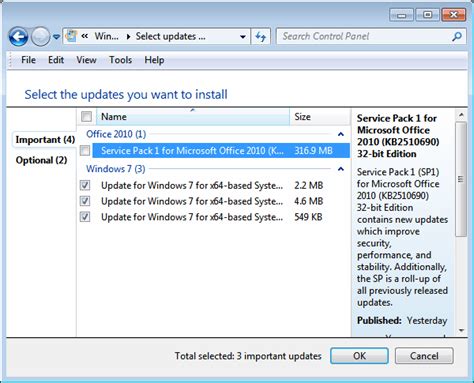This screenshot has height=383, width=474.
Task: Open the Edit menu
Action: [x=56, y=60]
